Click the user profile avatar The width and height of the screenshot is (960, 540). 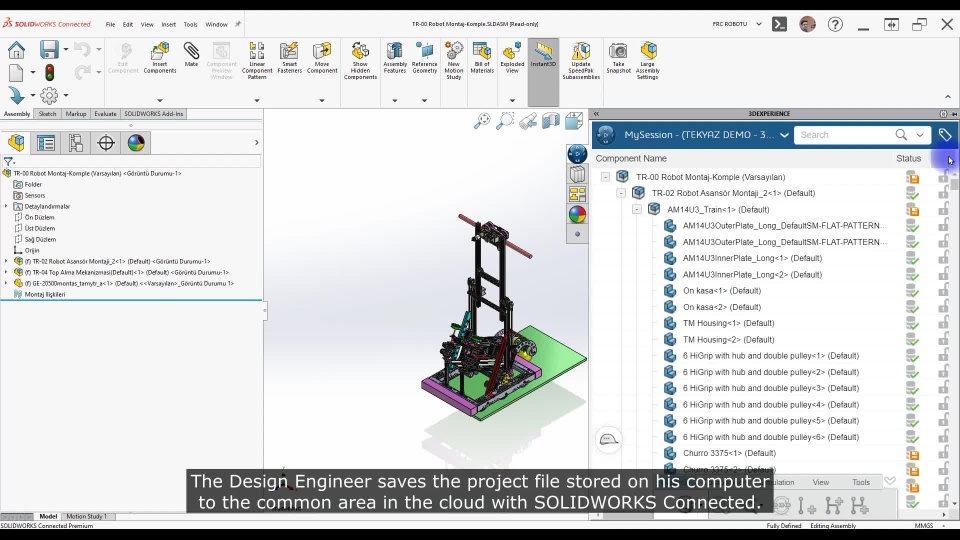click(x=808, y=24)
